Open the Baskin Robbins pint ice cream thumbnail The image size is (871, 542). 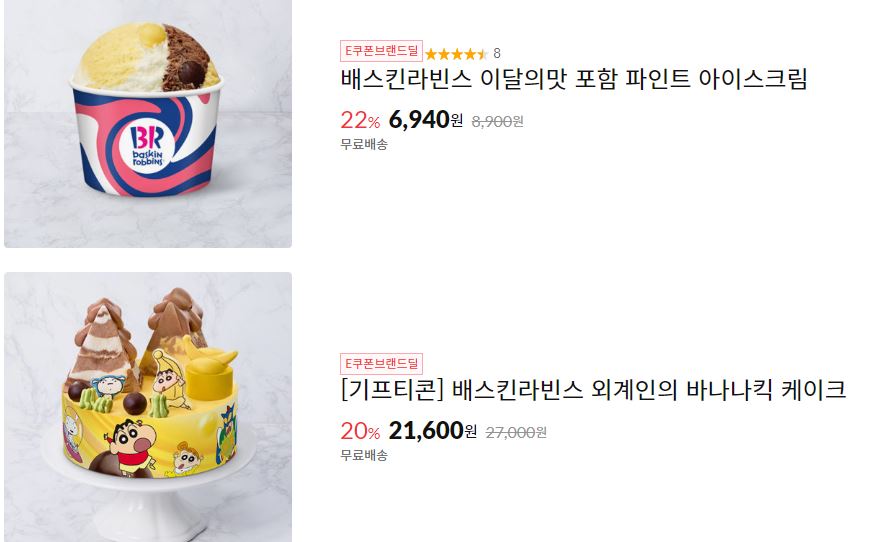click(x=148, y=123)
